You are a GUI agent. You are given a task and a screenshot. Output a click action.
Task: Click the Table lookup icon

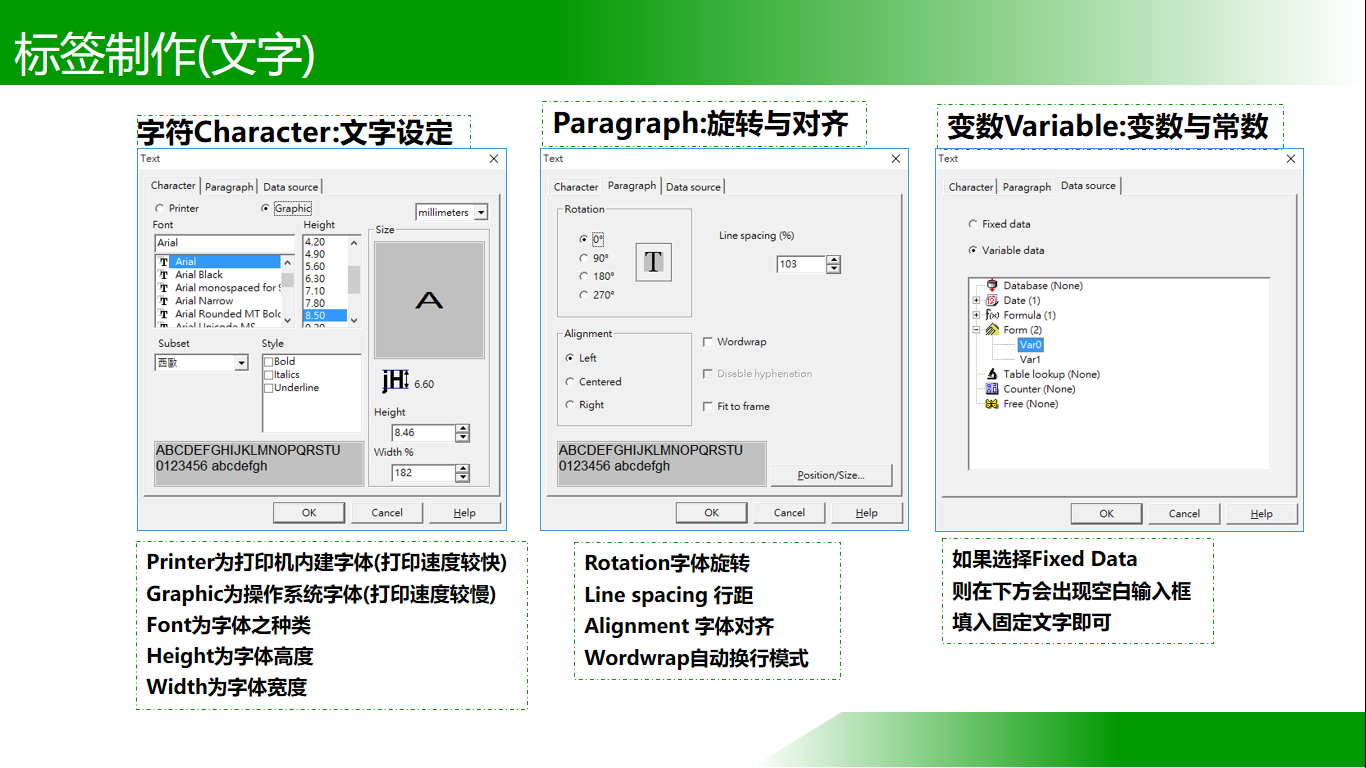pyautogui.click(x=992, y=374)
